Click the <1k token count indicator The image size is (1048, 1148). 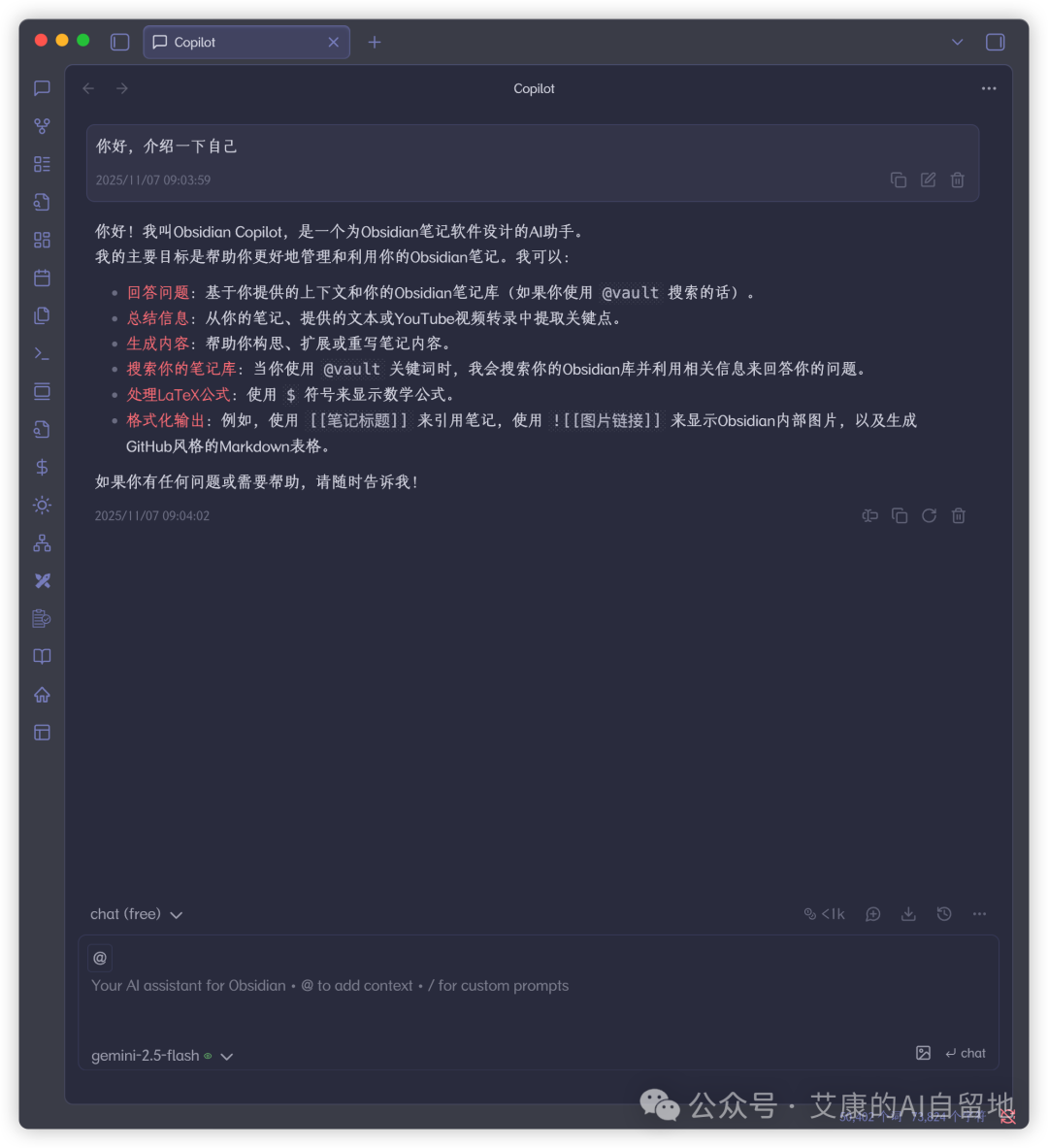(825, 914)
